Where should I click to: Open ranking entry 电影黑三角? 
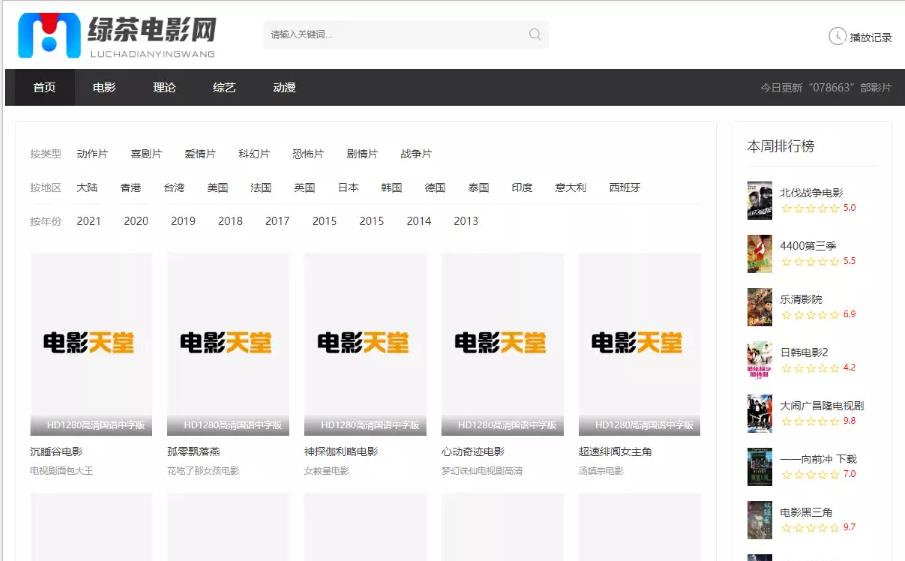click(806, 512)
